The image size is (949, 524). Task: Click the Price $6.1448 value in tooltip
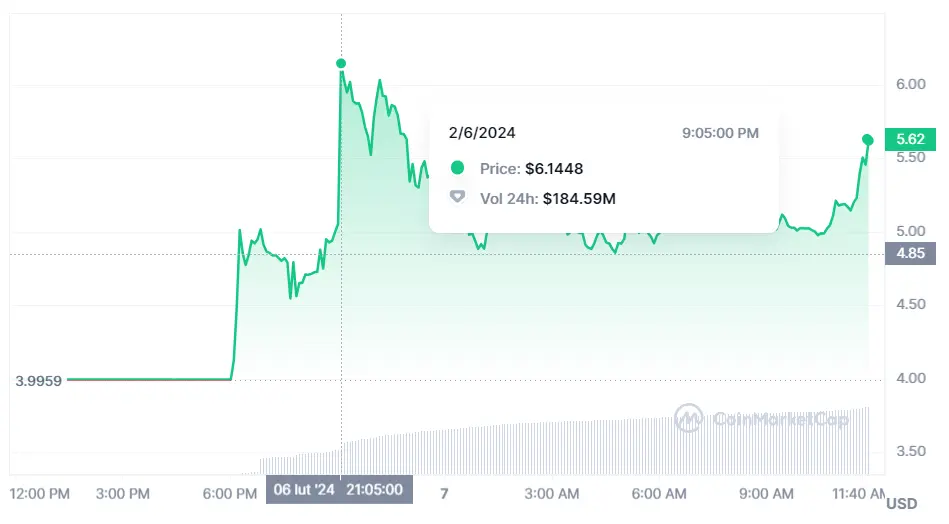click(554, 168)
